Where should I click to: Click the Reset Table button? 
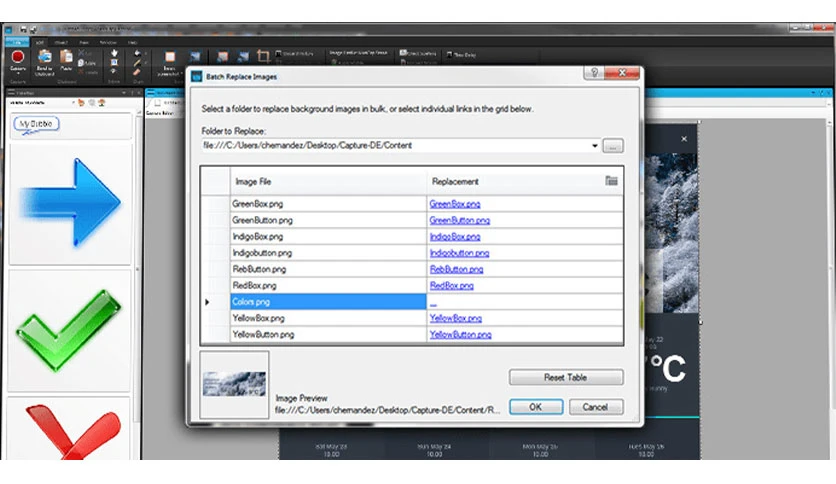coord(566,377)
